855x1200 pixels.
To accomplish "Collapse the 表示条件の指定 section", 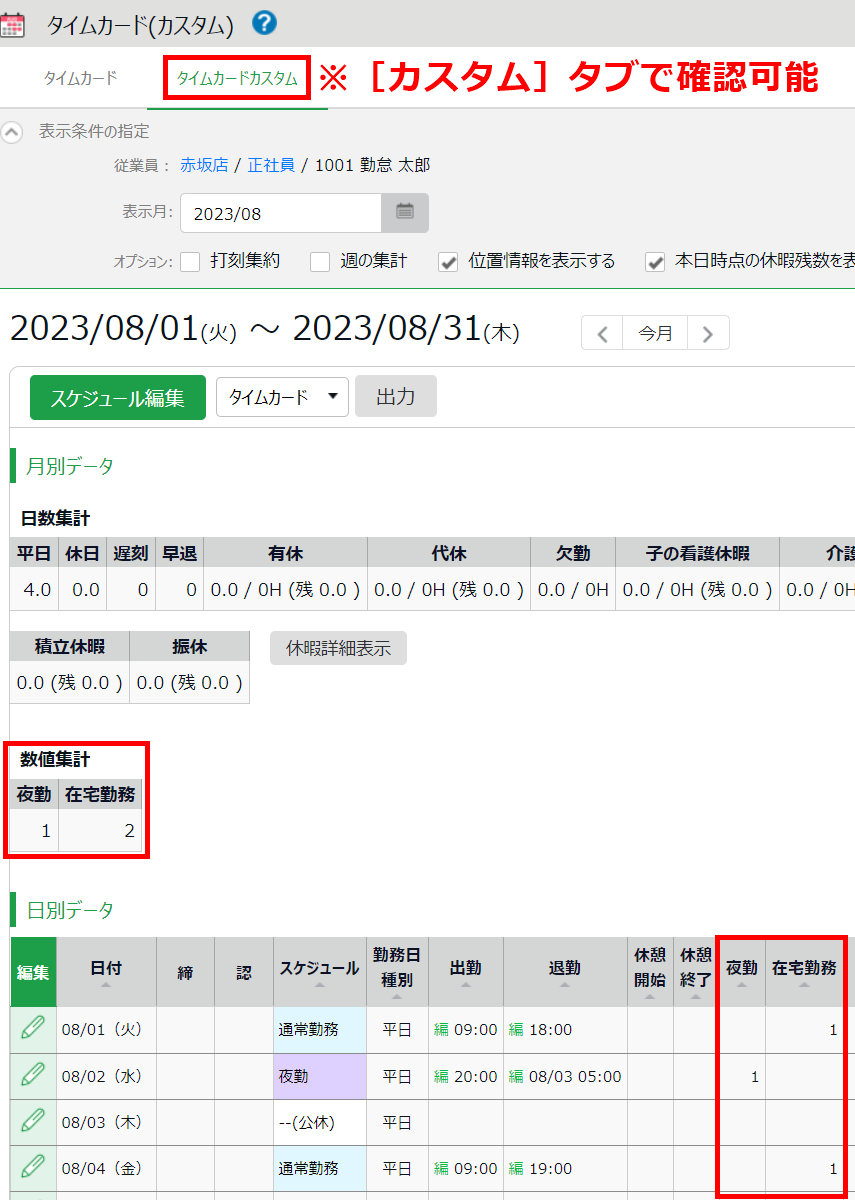I will coord(12,132).
